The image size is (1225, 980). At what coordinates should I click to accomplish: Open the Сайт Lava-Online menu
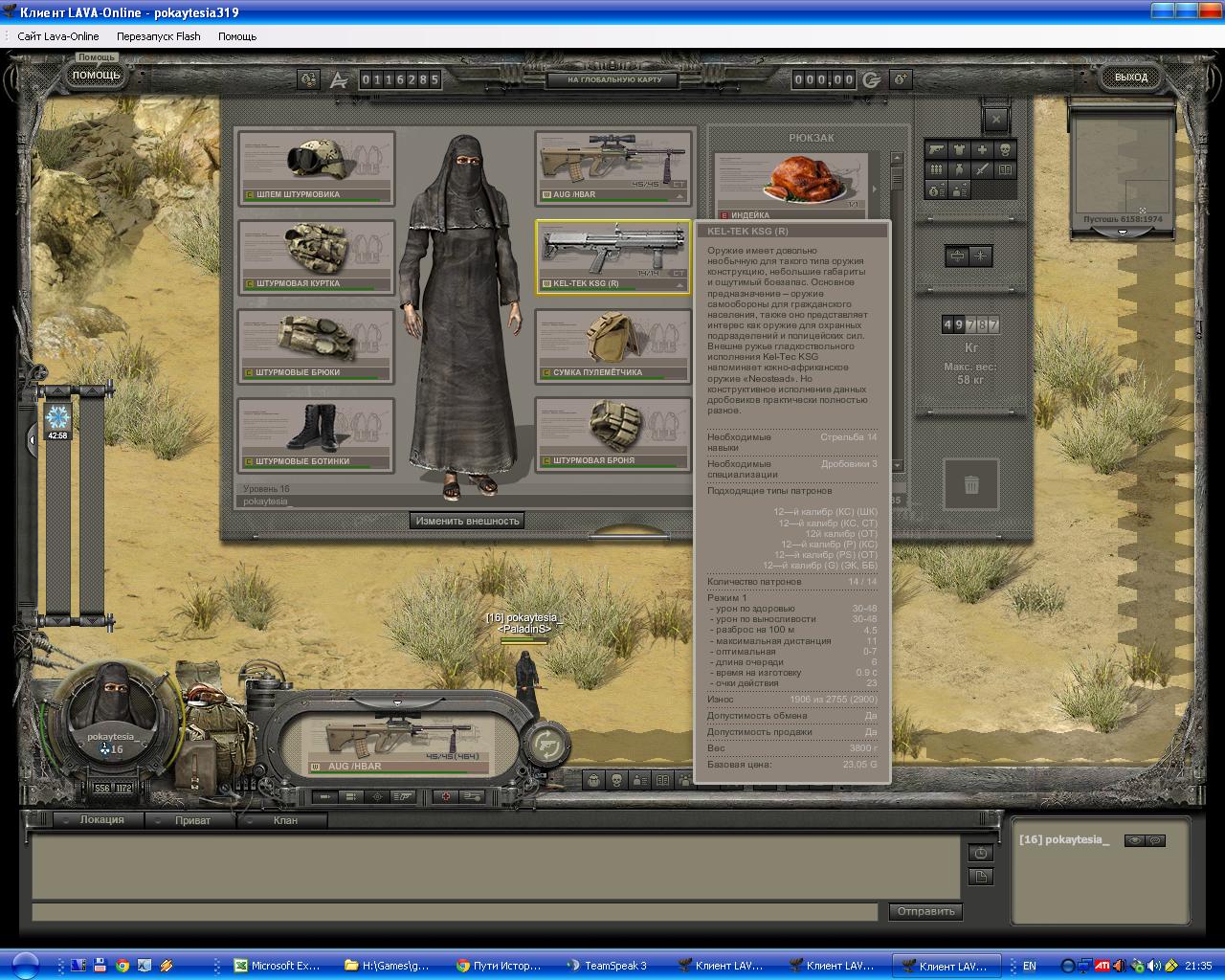(x=58, y=36)
